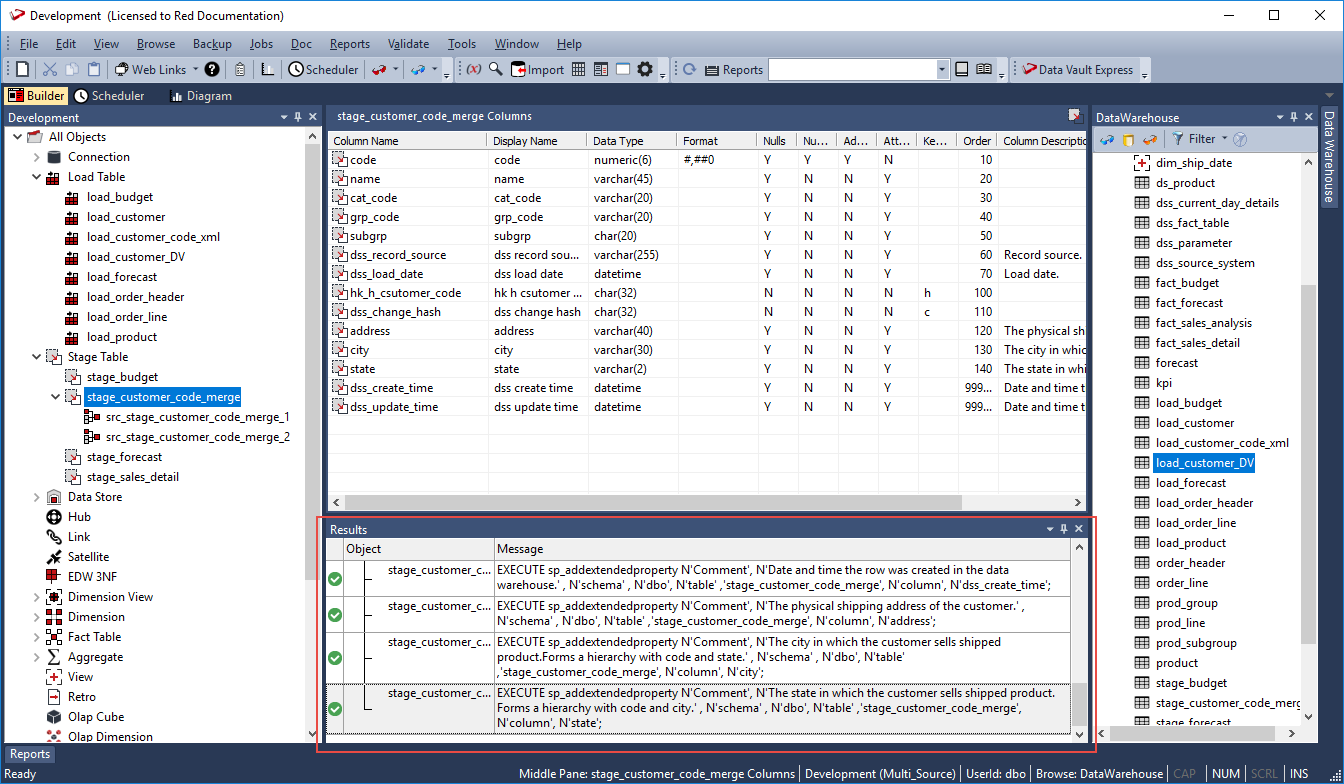Select load_order_header in the Load Table tree
This screenshot has height=784, width=1344.
[x=135, y=297]
